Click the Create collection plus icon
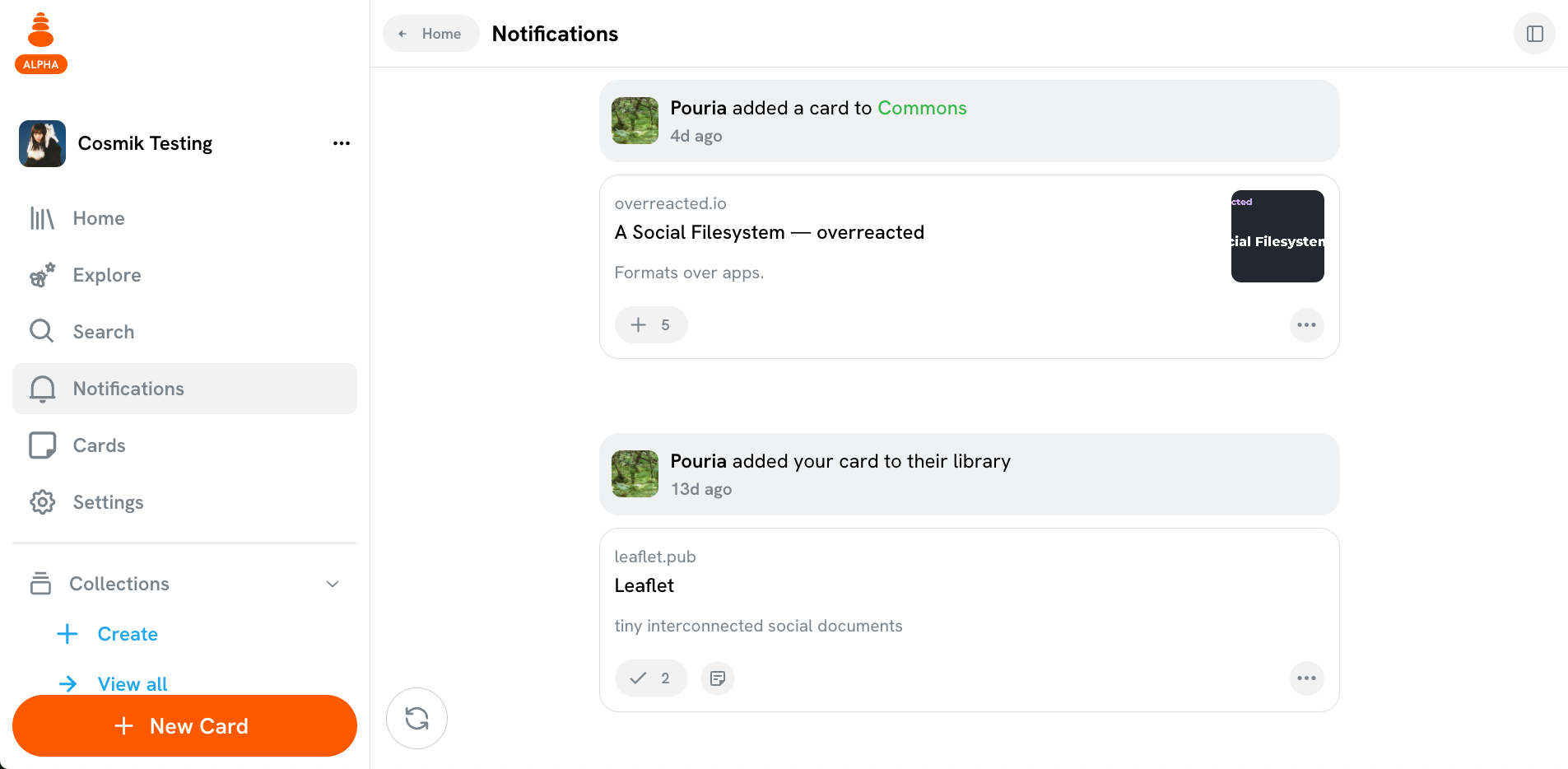Viewport: 1568px width, 769px height. coord(67,634)
